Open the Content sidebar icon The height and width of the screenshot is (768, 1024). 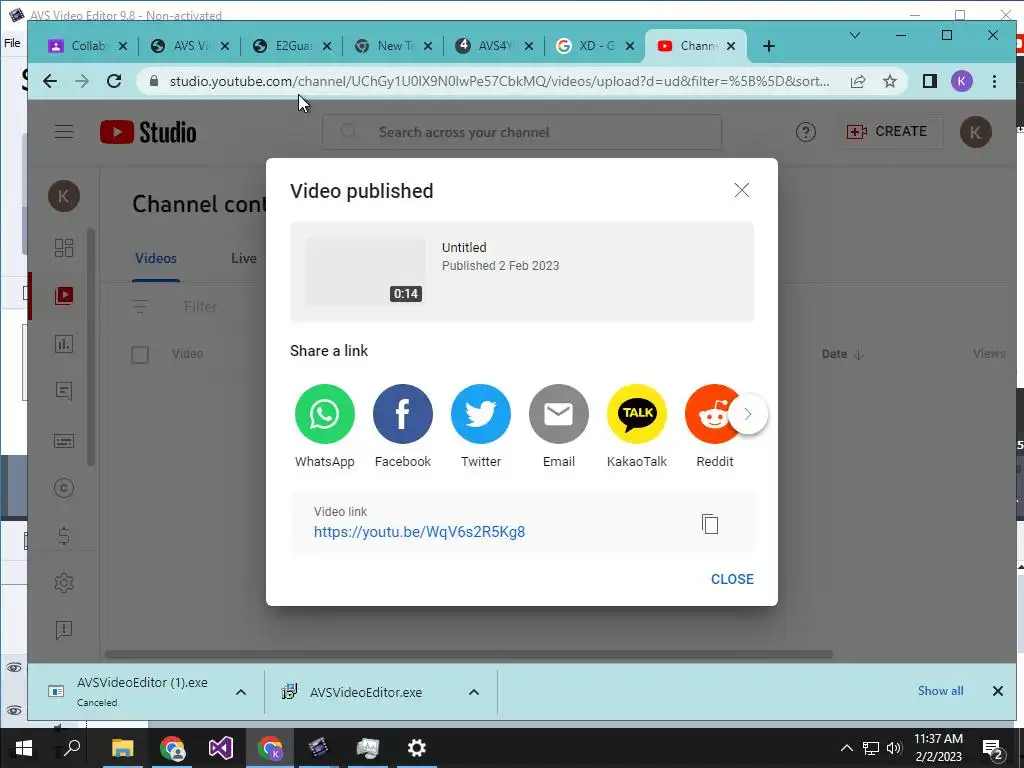(x=64, y=295)
